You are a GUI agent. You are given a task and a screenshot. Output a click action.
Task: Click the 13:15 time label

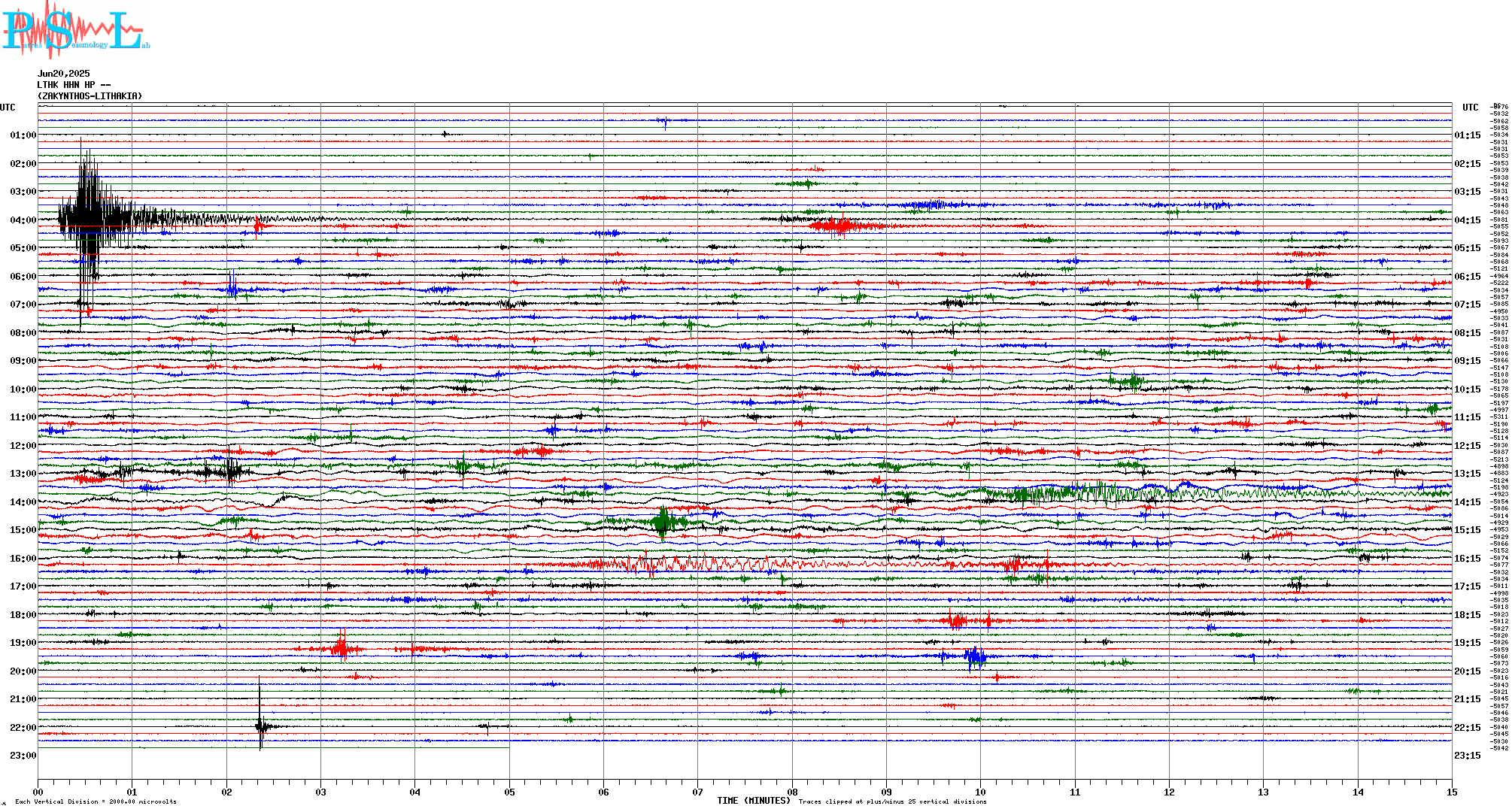click(x=1468, y=474)
